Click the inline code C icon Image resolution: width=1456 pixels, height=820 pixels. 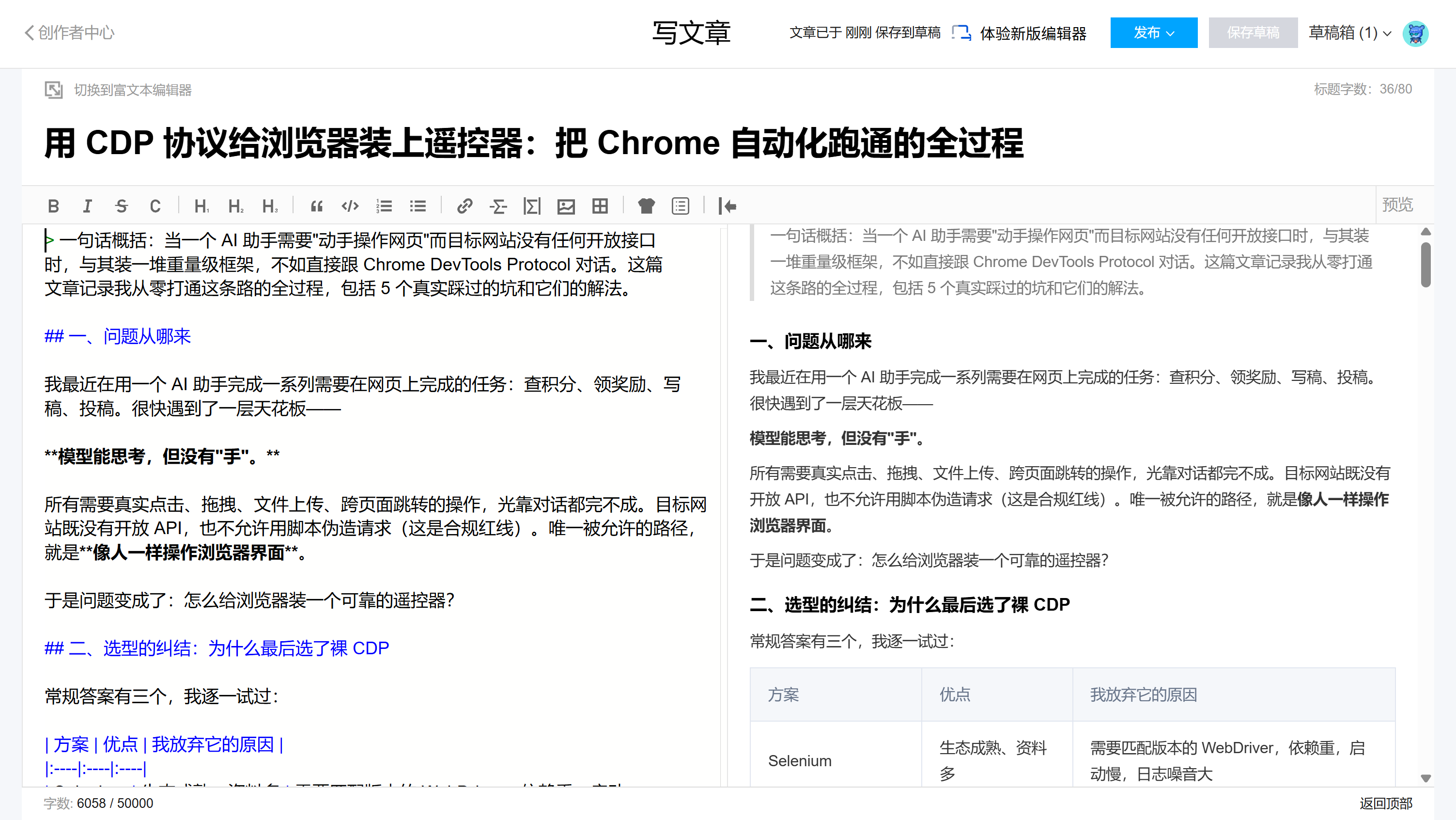[155, 206]
